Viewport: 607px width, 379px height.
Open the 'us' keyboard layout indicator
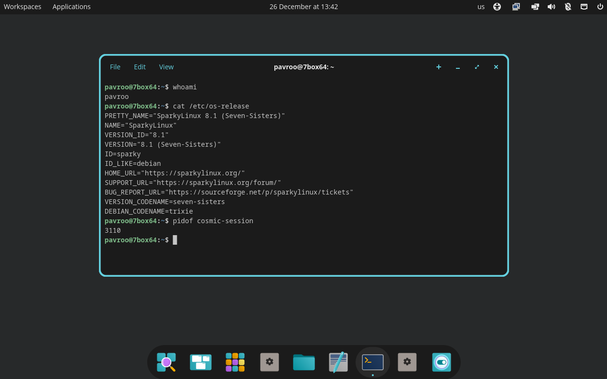click(x=481, y=7)
